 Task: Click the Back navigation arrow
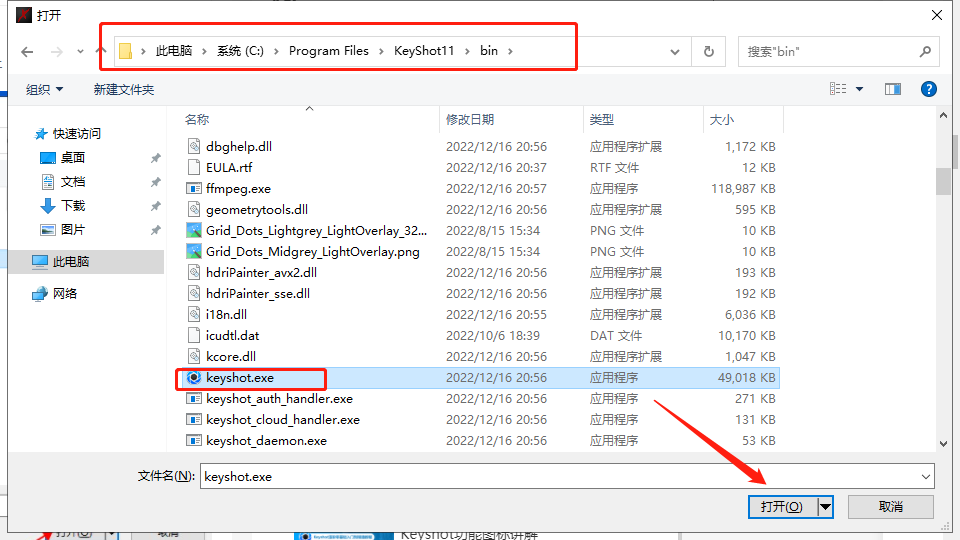click(x=27, y=52)
